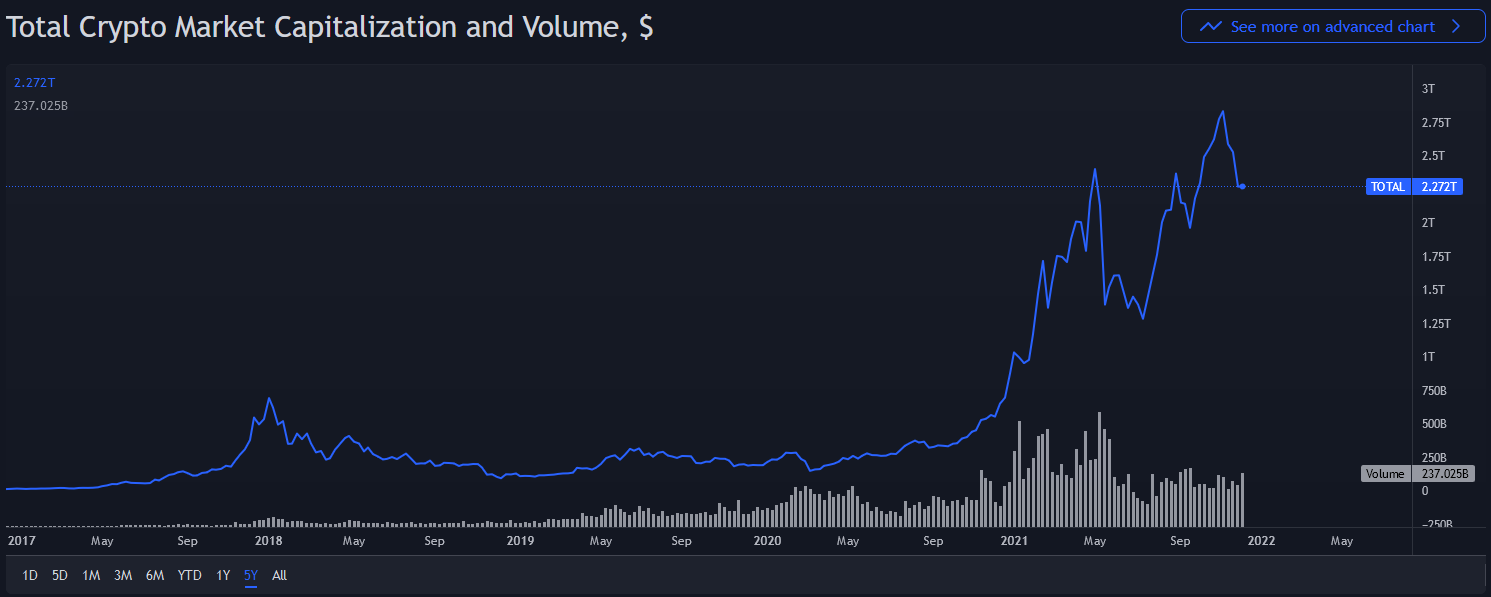The width and height of the screenshot is (1491, 597).
Task: Show All time range data
Action: click(280, 575)
